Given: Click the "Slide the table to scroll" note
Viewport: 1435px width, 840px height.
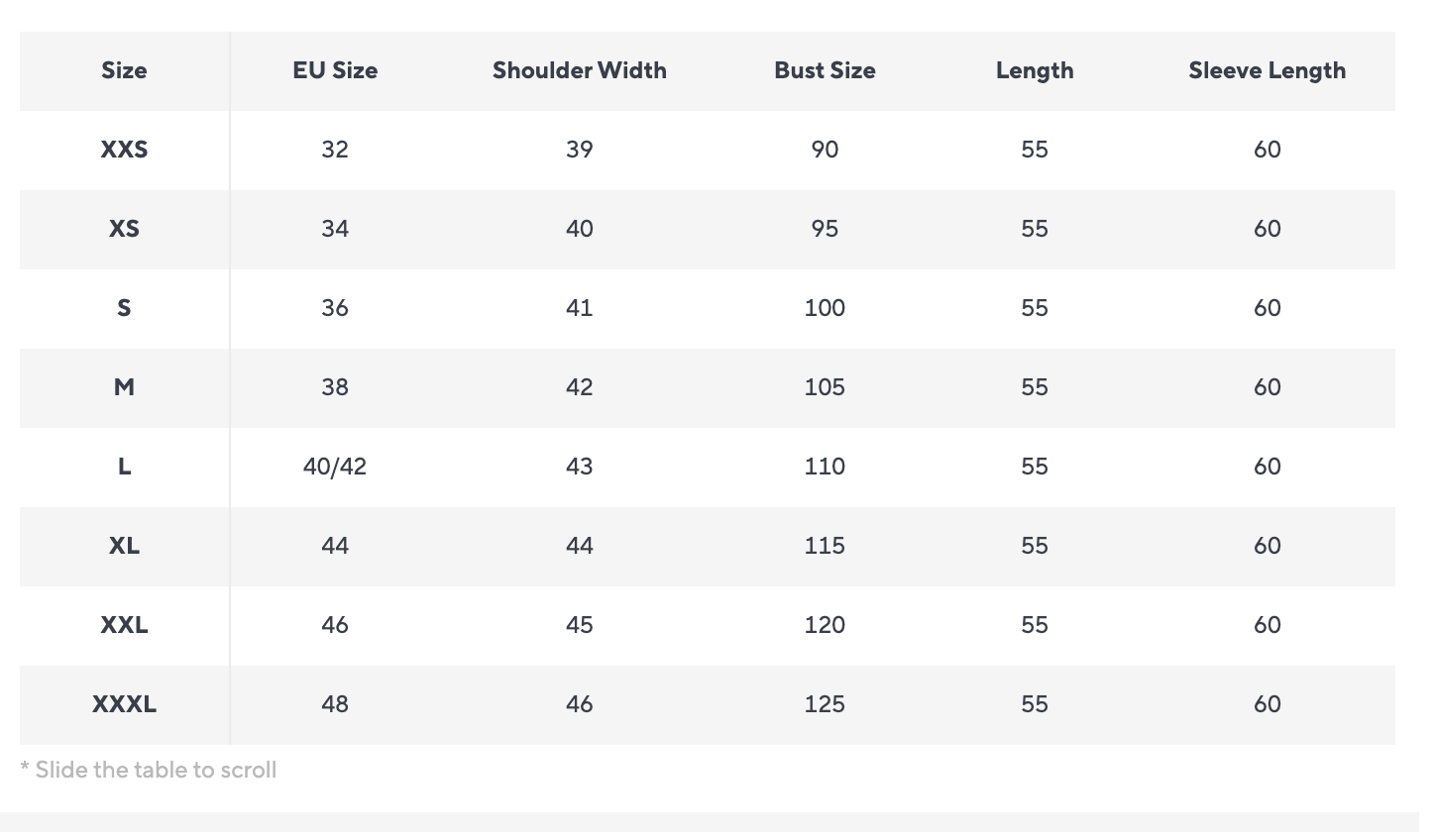Looking at the screenshot, I should click(x=149, y=770).
